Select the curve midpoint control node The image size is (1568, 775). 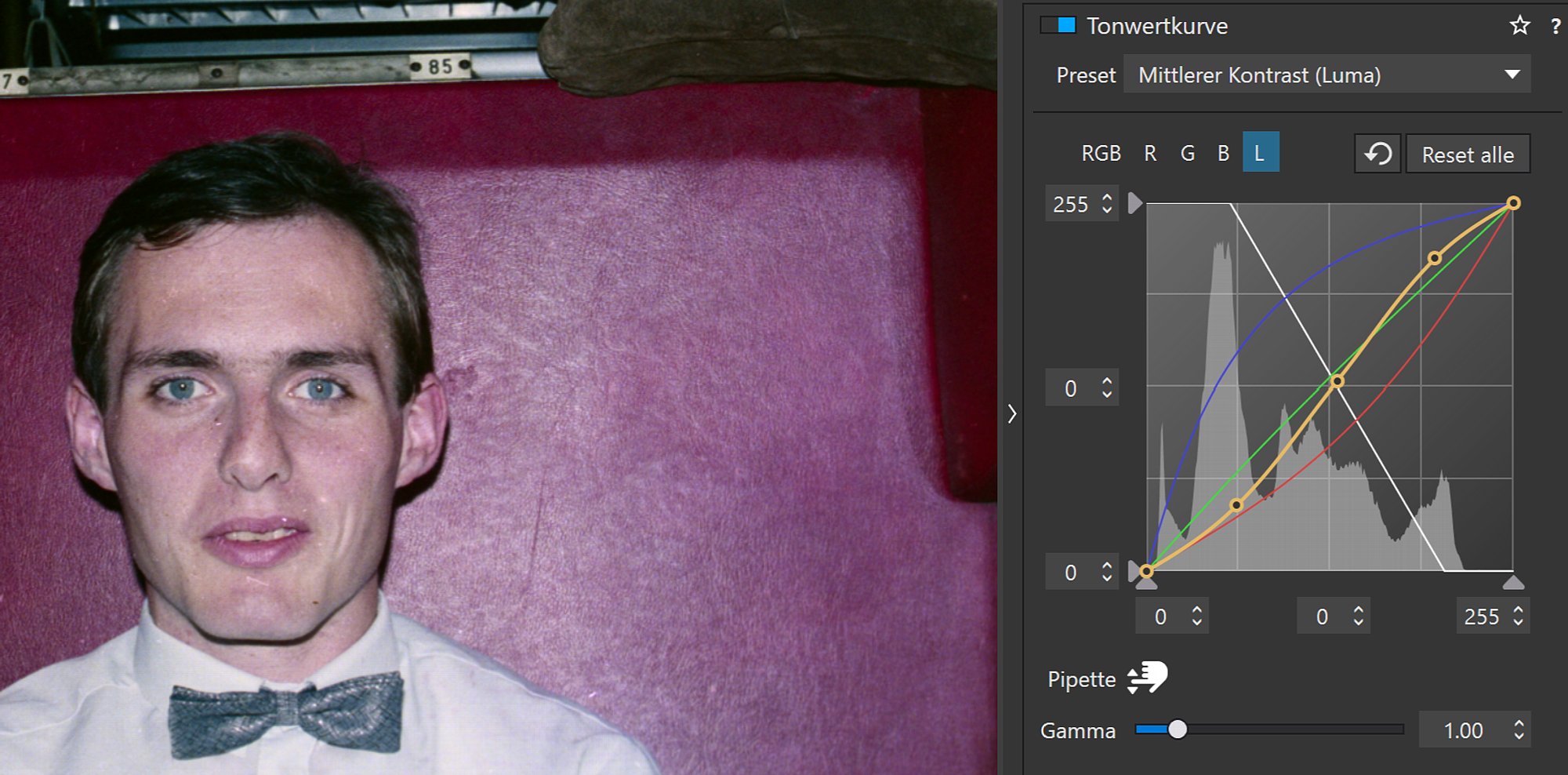point(1338,381)
